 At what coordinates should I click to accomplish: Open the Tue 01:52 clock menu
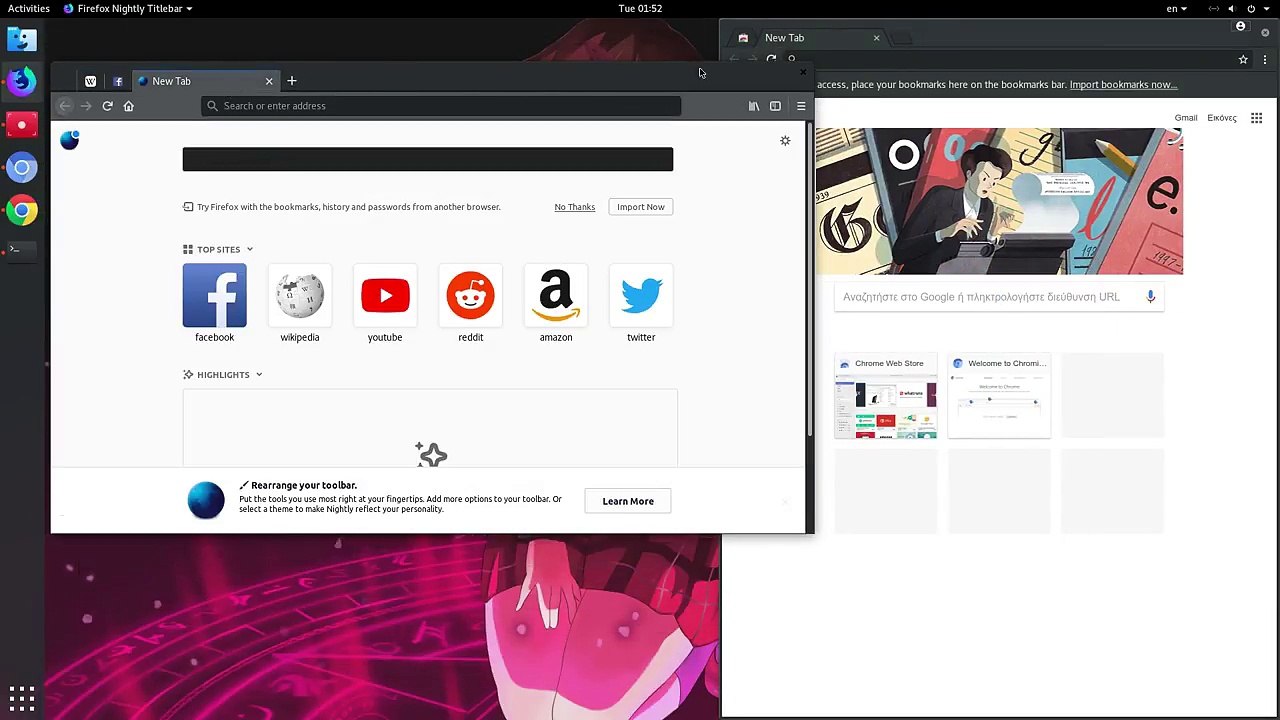640,8
